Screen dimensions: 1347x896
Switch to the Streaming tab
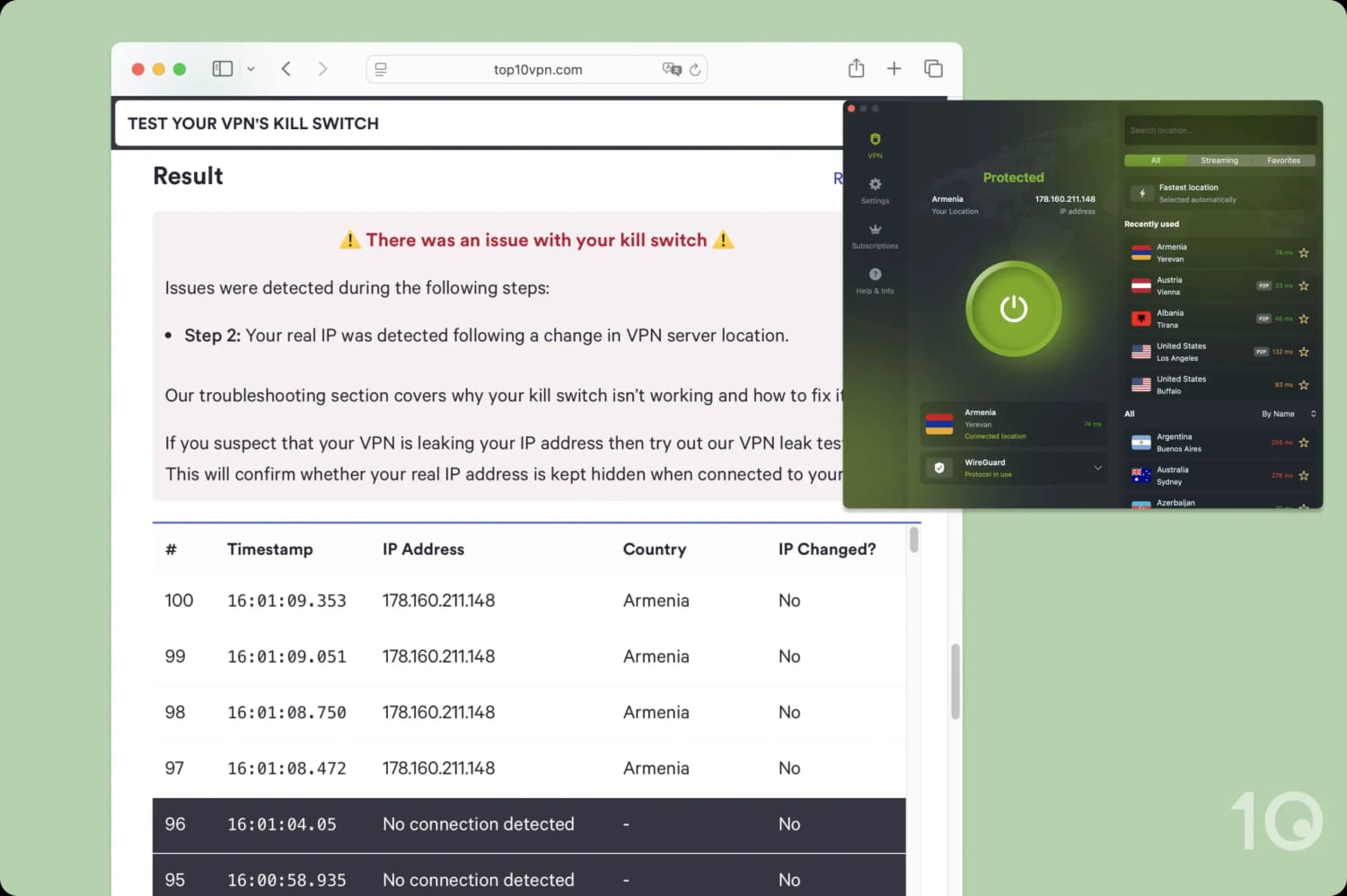tap(1219, 160)
